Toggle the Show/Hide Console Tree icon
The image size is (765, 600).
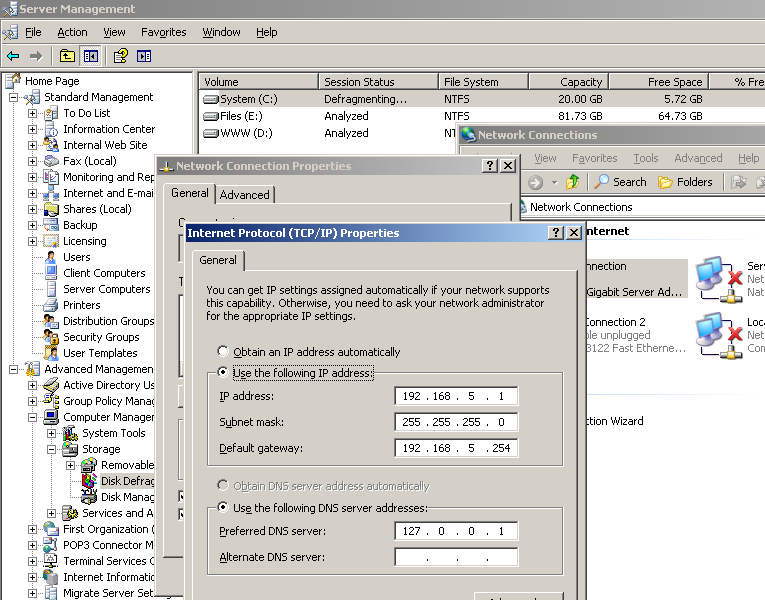coord(91,57)
